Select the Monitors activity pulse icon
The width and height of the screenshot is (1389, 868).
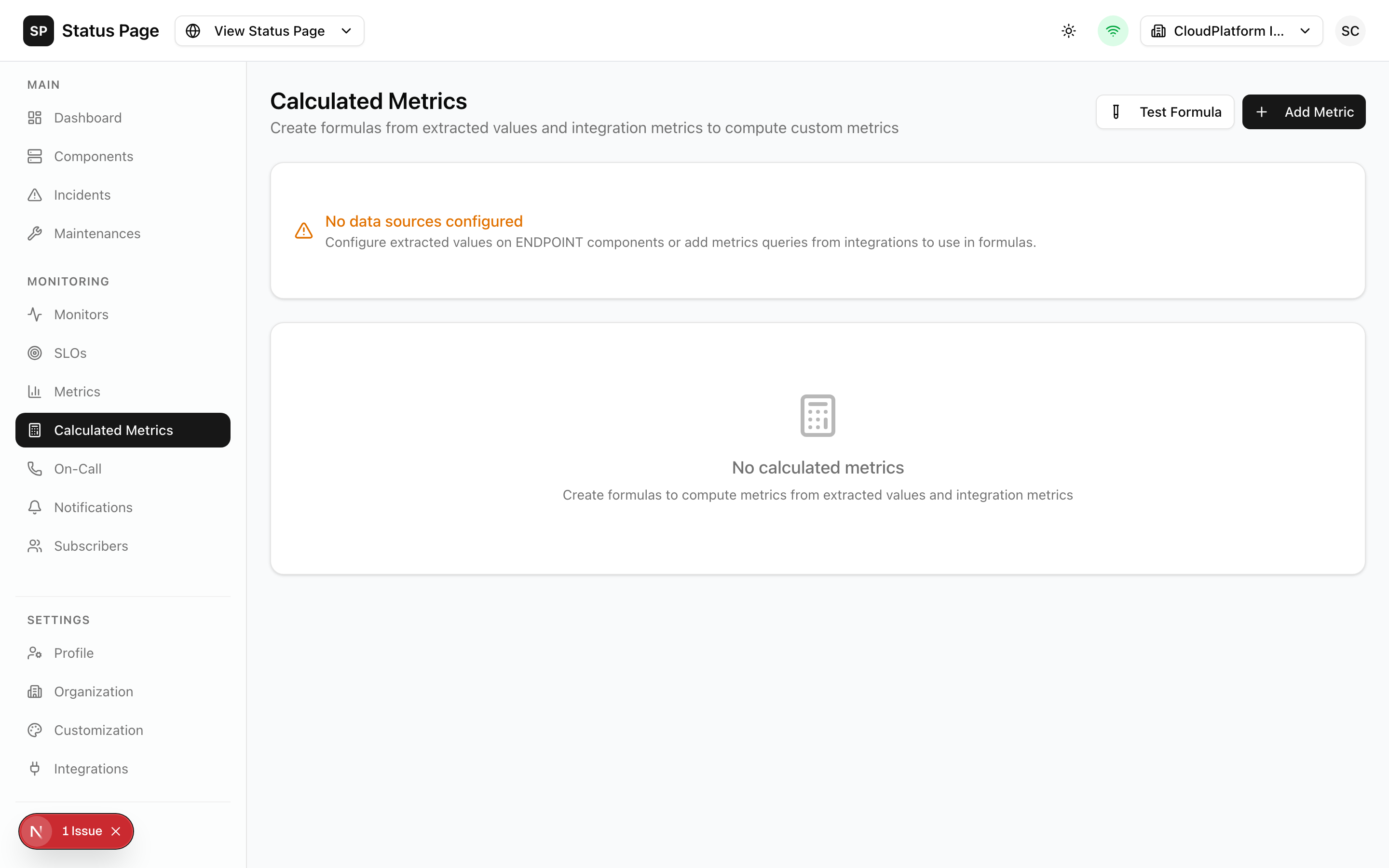34,314
